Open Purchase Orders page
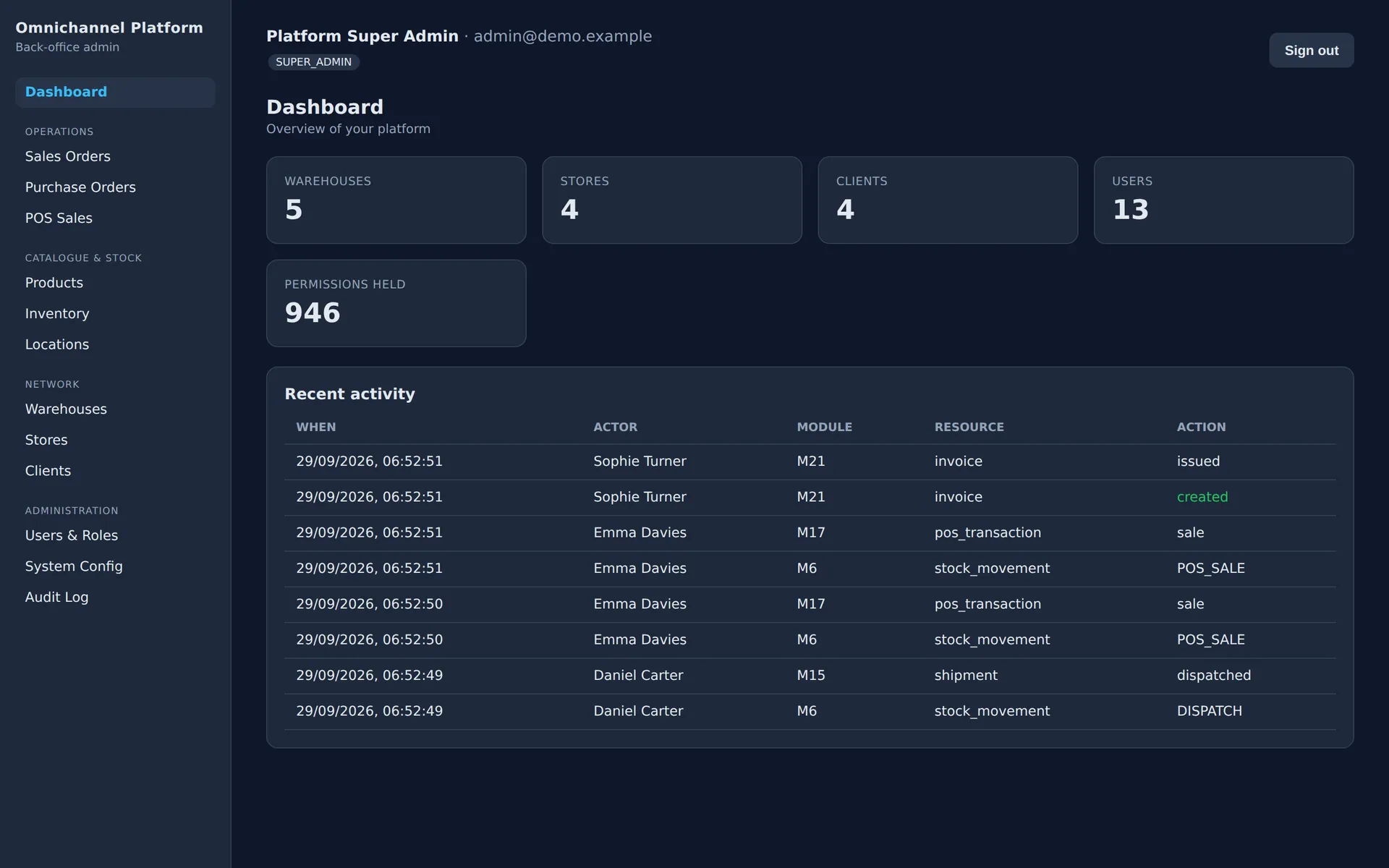 pyautogui.click(x=80, y=187)
